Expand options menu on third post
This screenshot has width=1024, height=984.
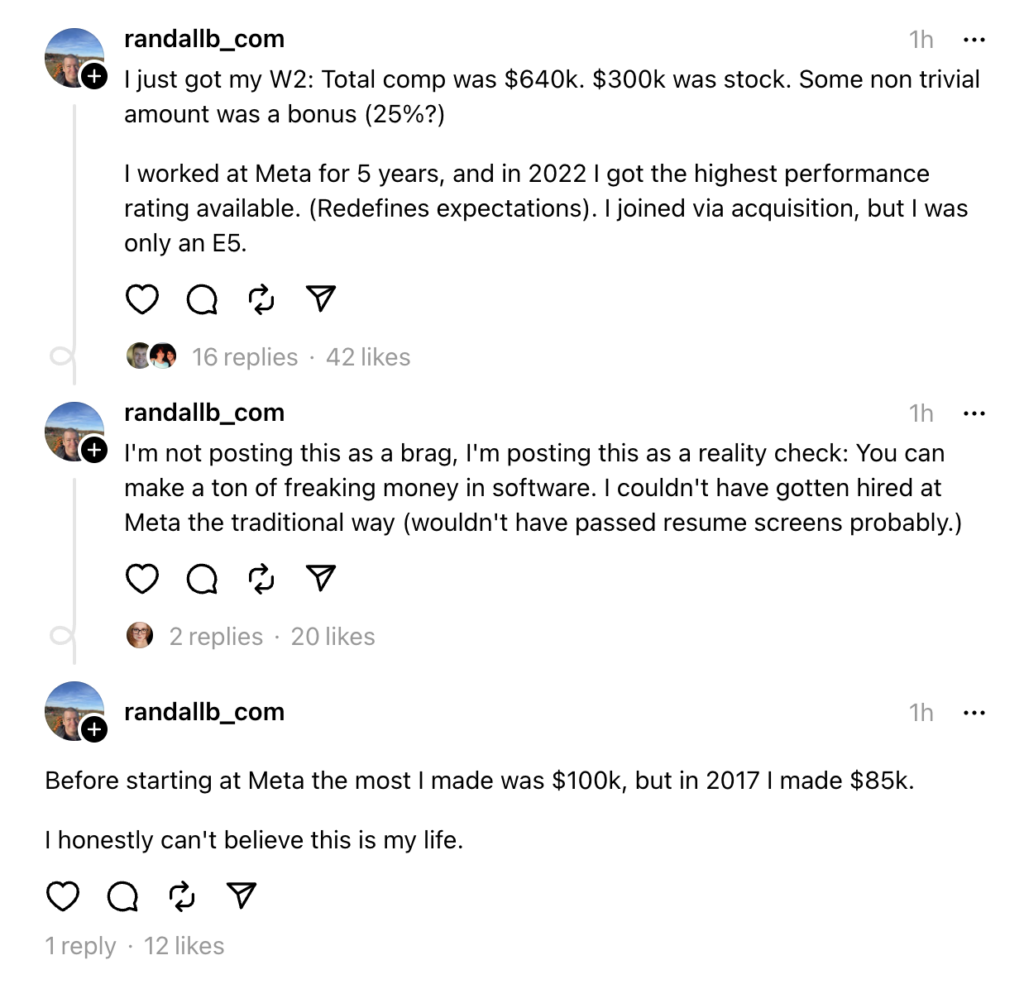(973, 713)
